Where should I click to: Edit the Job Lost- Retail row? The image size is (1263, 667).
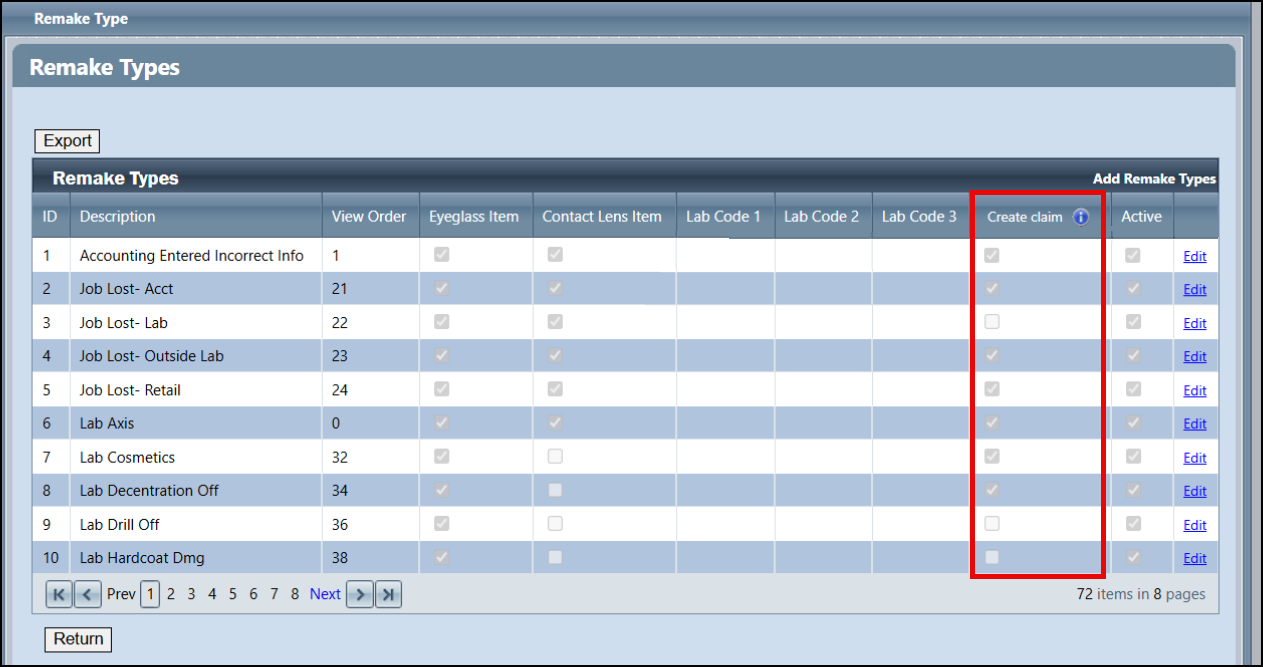click(1194, 391)
